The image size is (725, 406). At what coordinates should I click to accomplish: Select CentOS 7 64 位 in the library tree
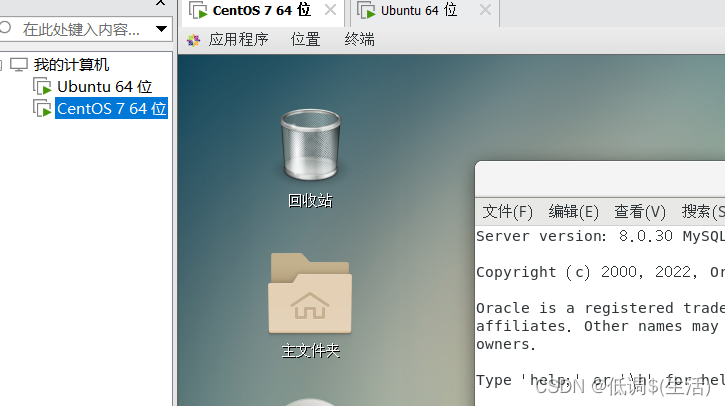tap(111, 109)
